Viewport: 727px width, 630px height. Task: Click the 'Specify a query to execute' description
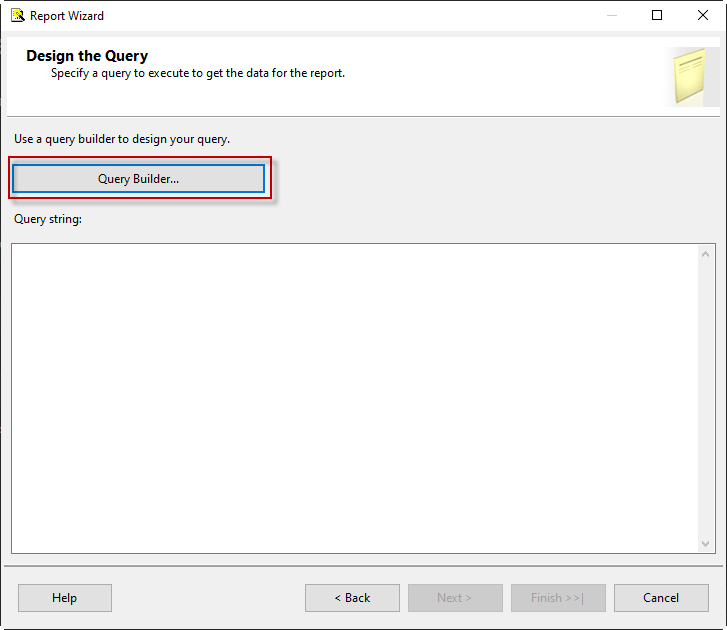point(198,73)
